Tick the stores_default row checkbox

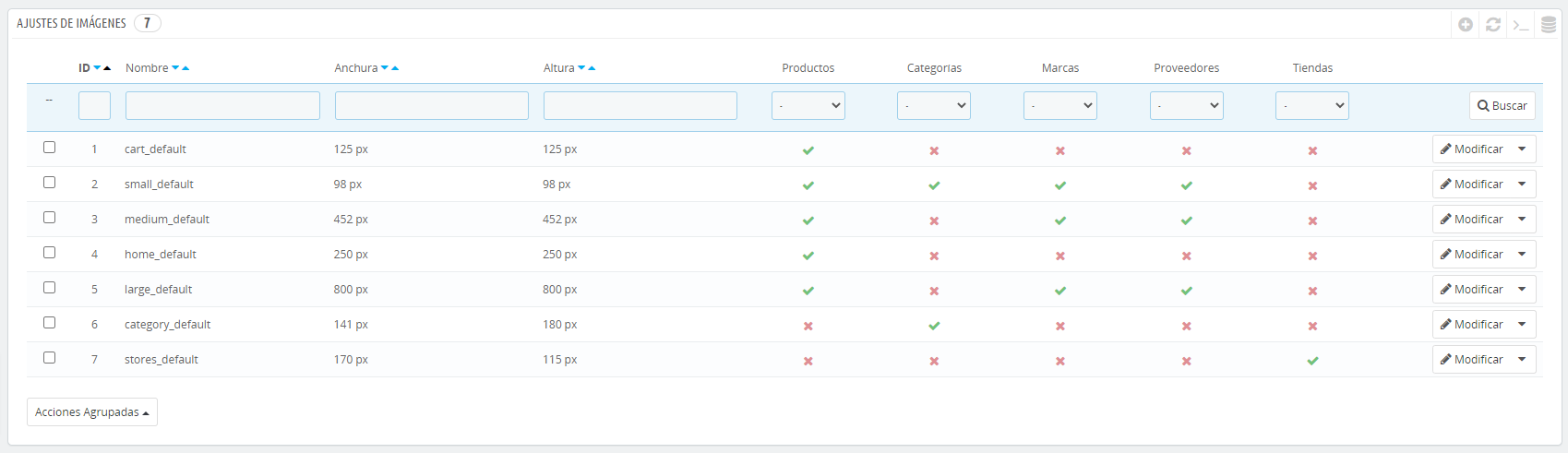point(50,358)
